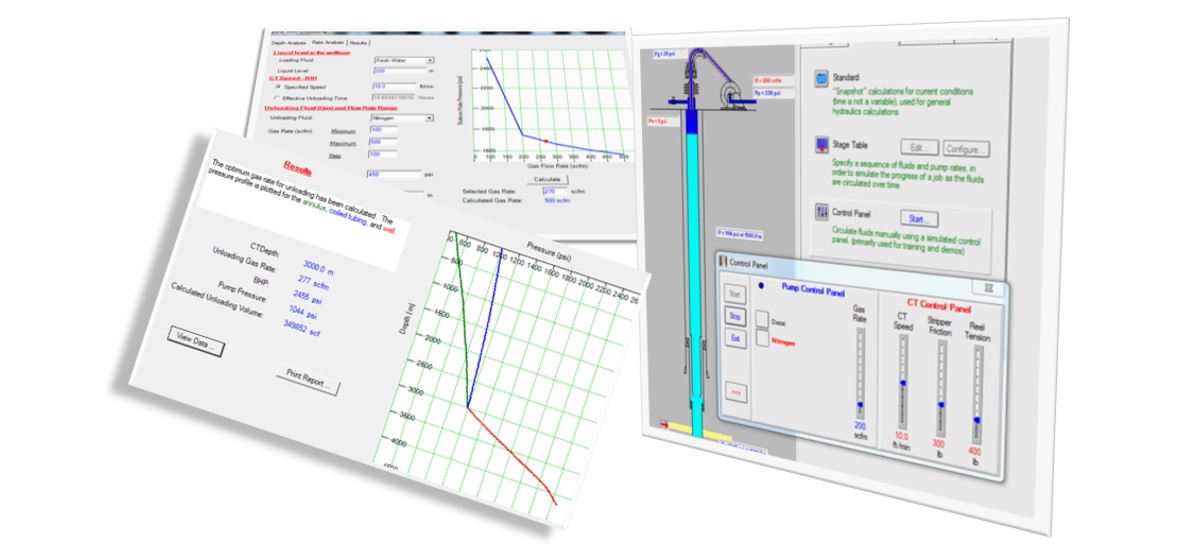1194x556 pixels.
Task: Click the Control Panel sliders icon
Action: pos(822,212)
